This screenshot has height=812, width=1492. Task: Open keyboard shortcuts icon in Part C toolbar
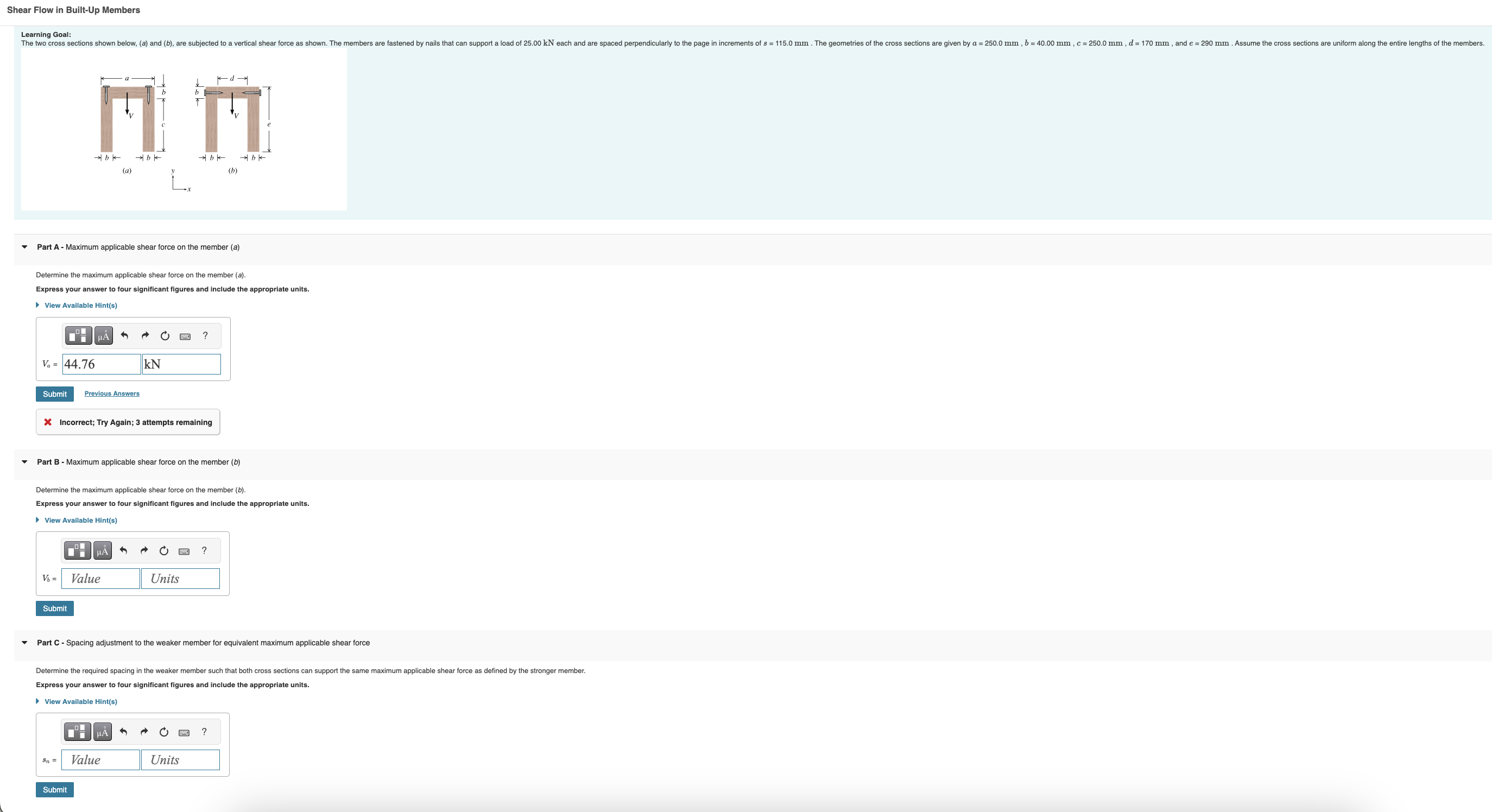(184, 732)
